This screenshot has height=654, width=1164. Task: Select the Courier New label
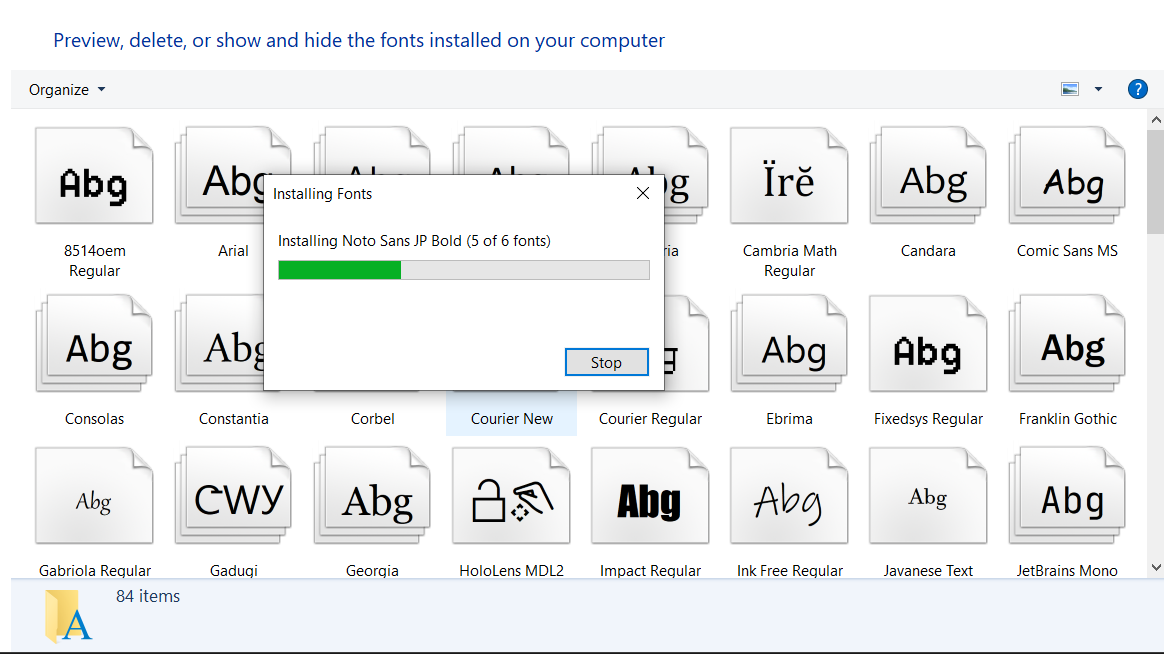click(x=511, y=419)
